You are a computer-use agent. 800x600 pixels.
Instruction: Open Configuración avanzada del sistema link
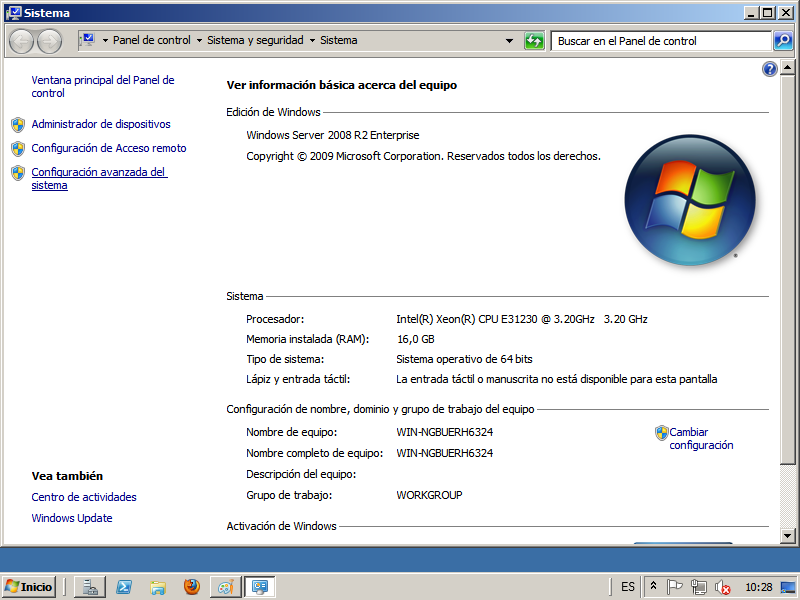click(99, 179)
